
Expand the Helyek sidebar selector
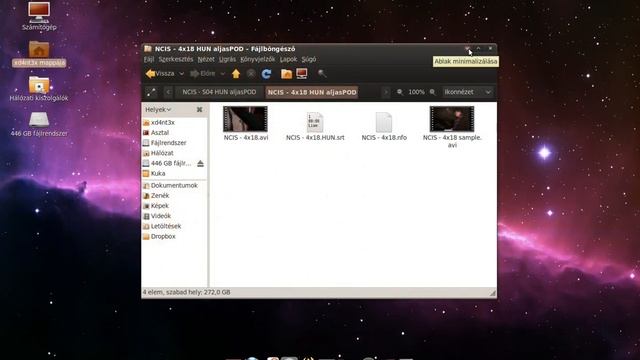click(158, 109)
